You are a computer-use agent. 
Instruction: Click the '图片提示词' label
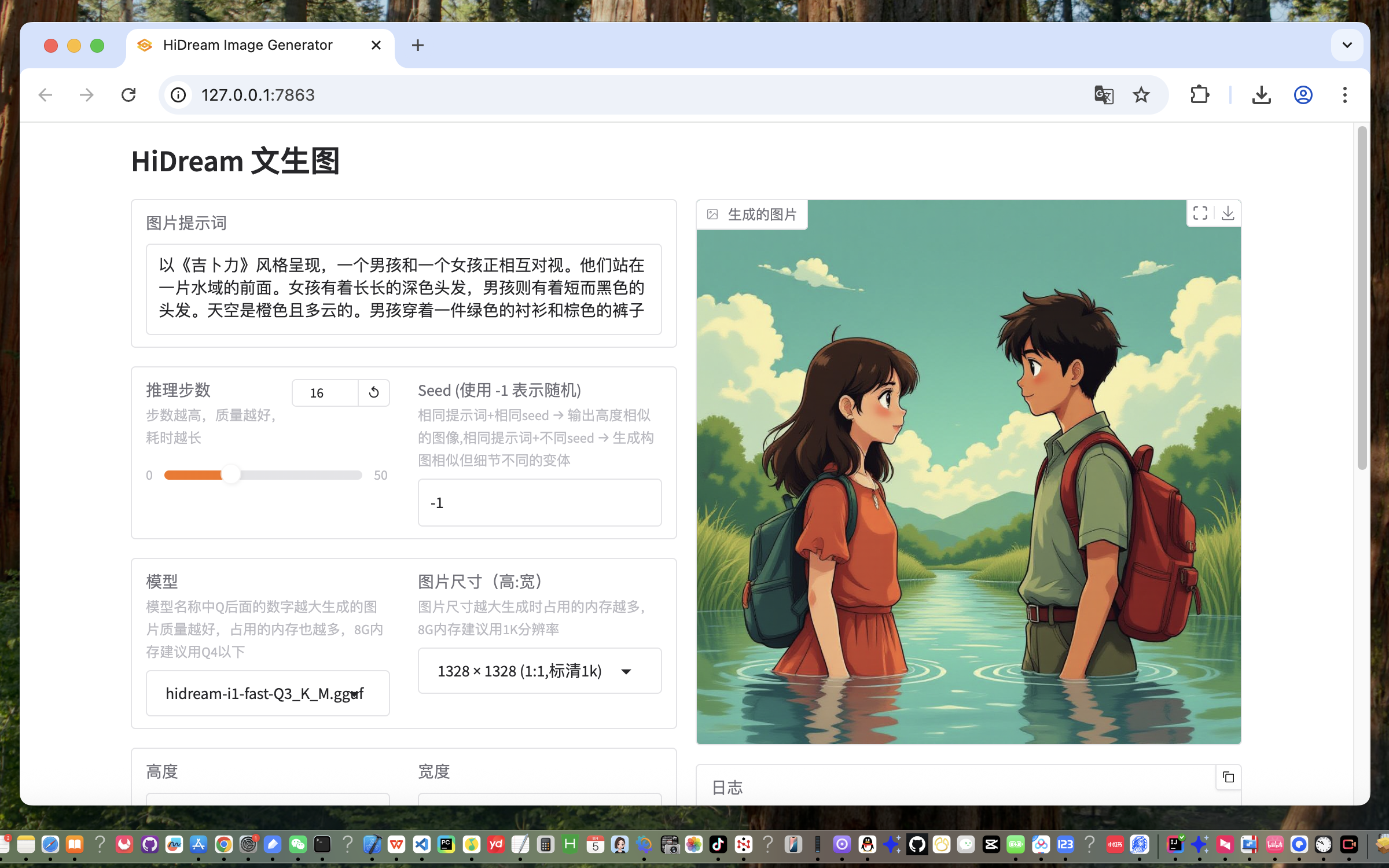tap(186, 223)
